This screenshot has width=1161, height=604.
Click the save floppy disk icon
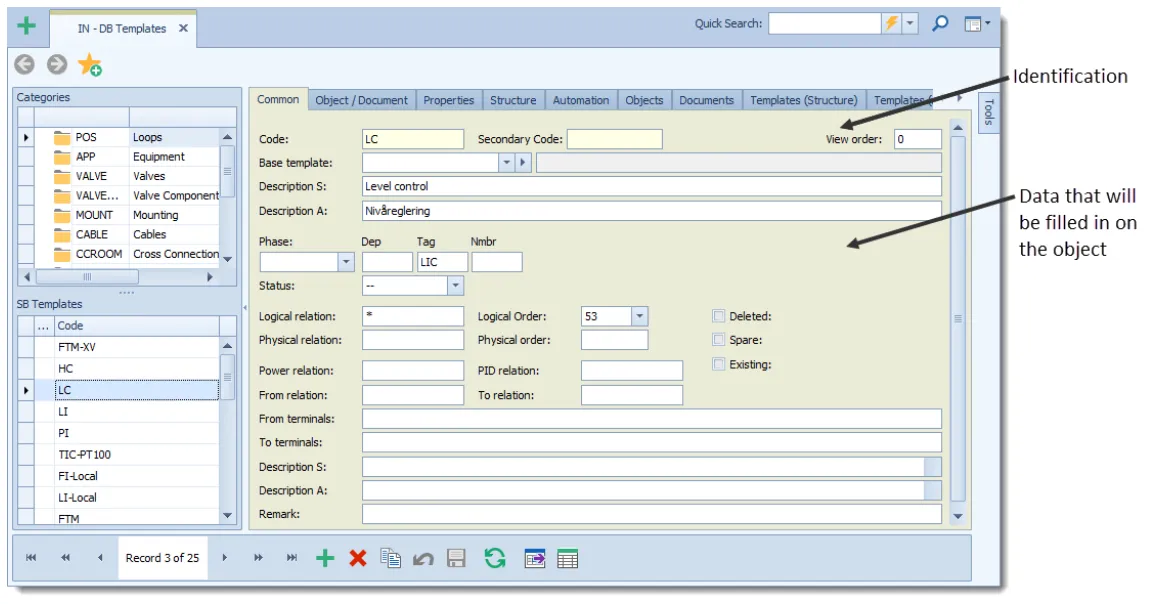[x=456, y=558]
